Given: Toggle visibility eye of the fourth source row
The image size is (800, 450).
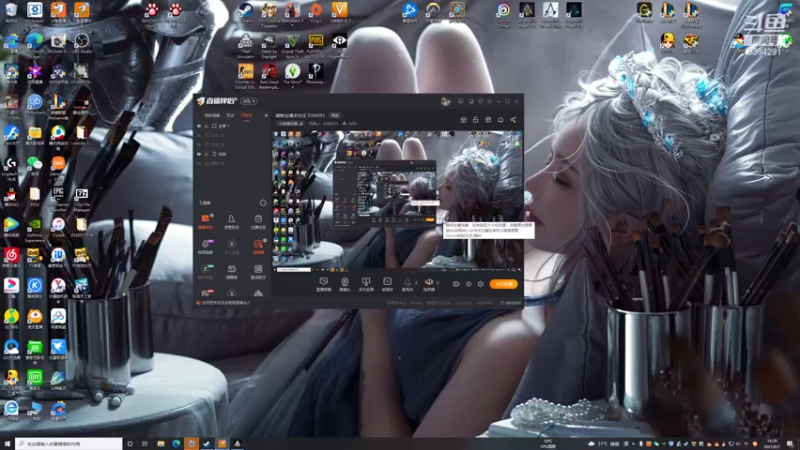Looking at the screenshot, I should (199, 154).
